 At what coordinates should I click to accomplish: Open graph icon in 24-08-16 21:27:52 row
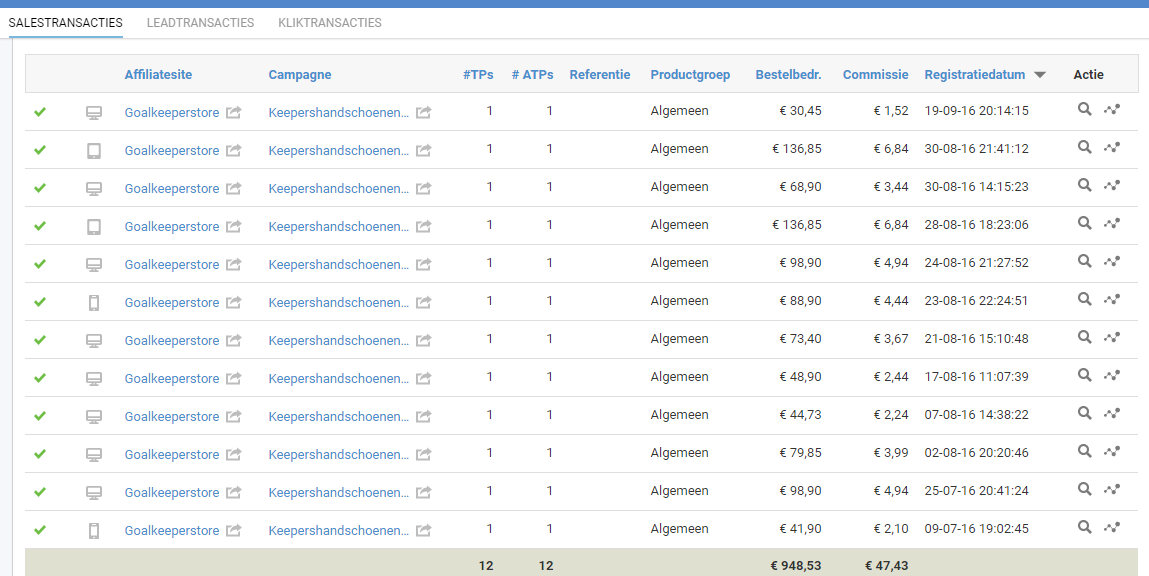pos(1112,262)
